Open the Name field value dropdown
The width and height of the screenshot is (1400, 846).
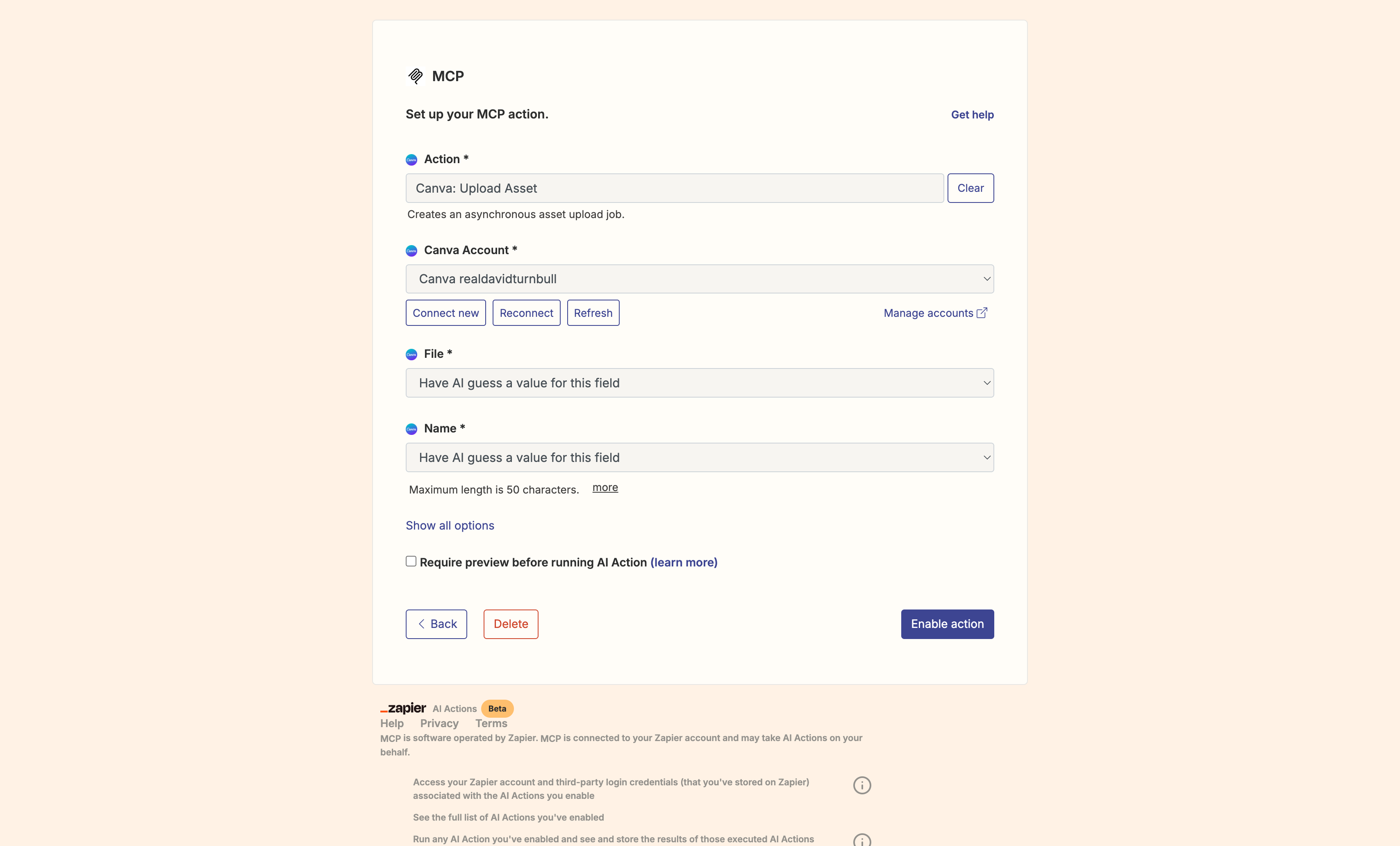(x=700, y=457)
